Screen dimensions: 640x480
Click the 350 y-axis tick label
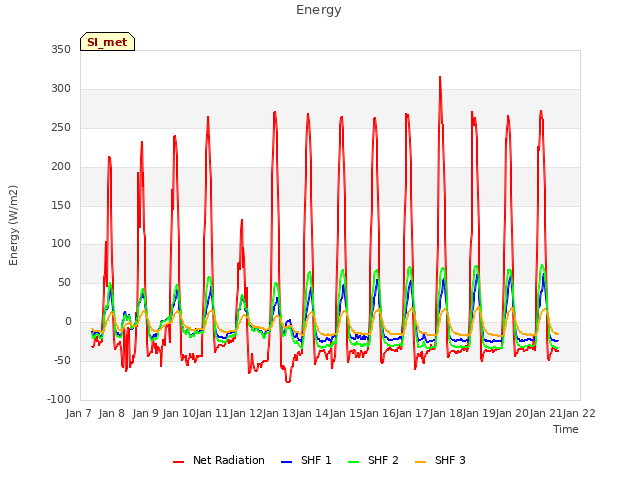(x=61, y=50)
